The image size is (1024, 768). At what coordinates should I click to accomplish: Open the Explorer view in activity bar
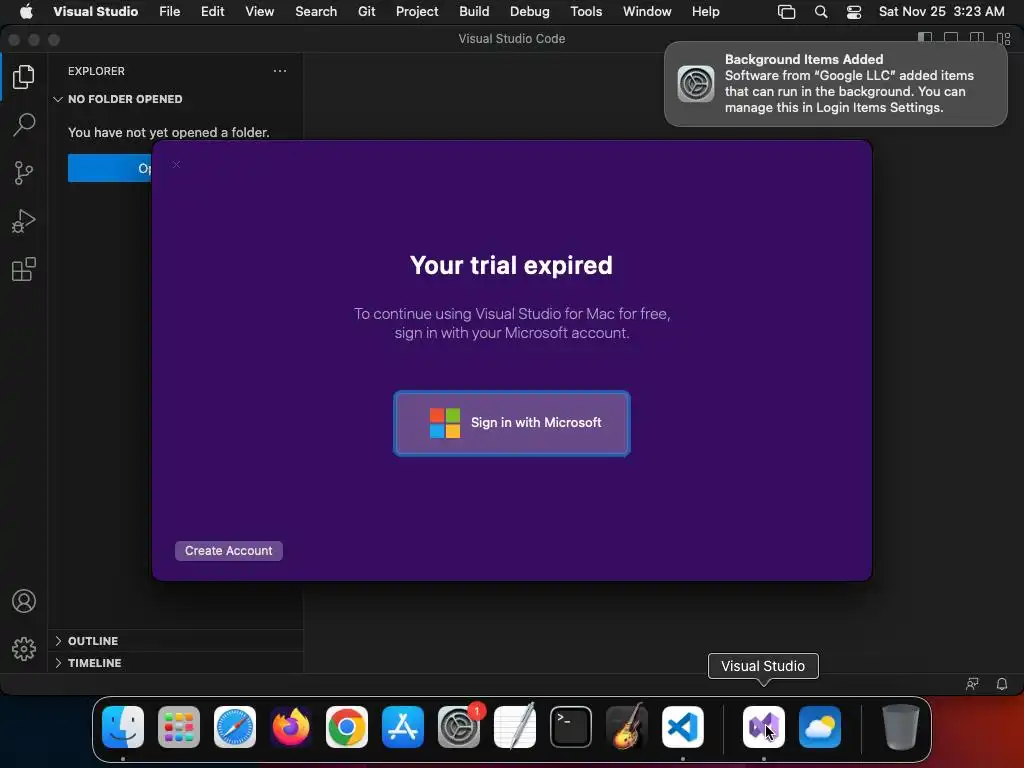coord(24,77)
